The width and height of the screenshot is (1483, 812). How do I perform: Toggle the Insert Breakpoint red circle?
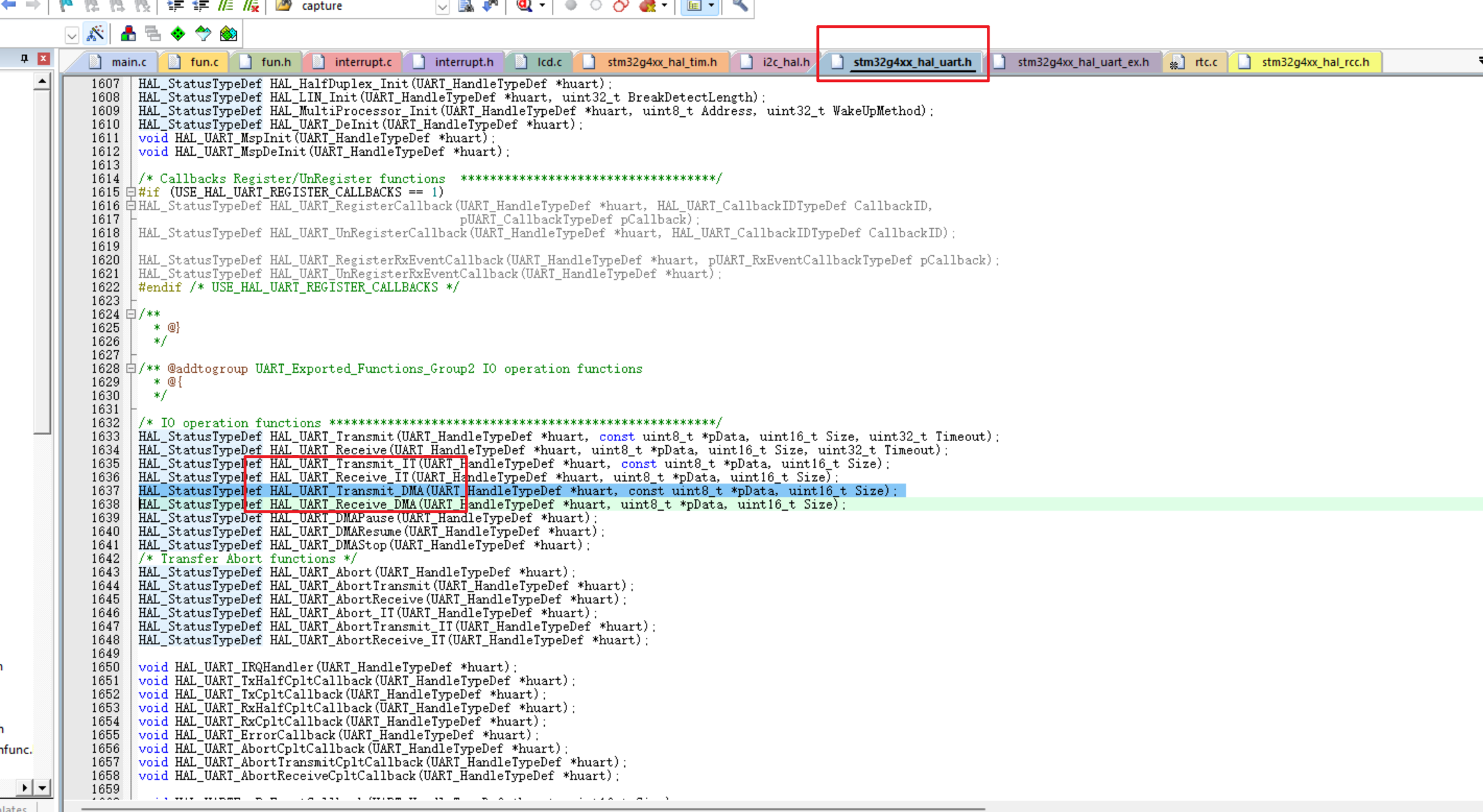click(571, 6)
